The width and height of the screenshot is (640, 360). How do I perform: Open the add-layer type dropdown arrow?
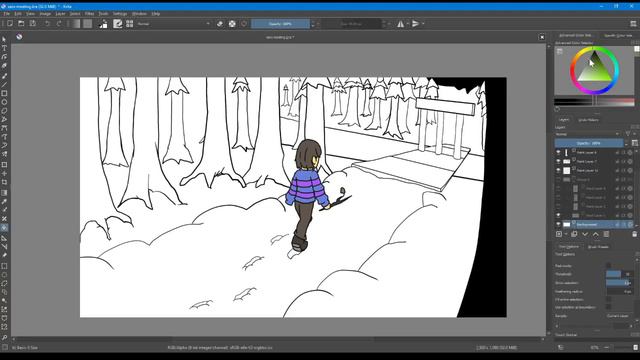(x=566, y=234)
